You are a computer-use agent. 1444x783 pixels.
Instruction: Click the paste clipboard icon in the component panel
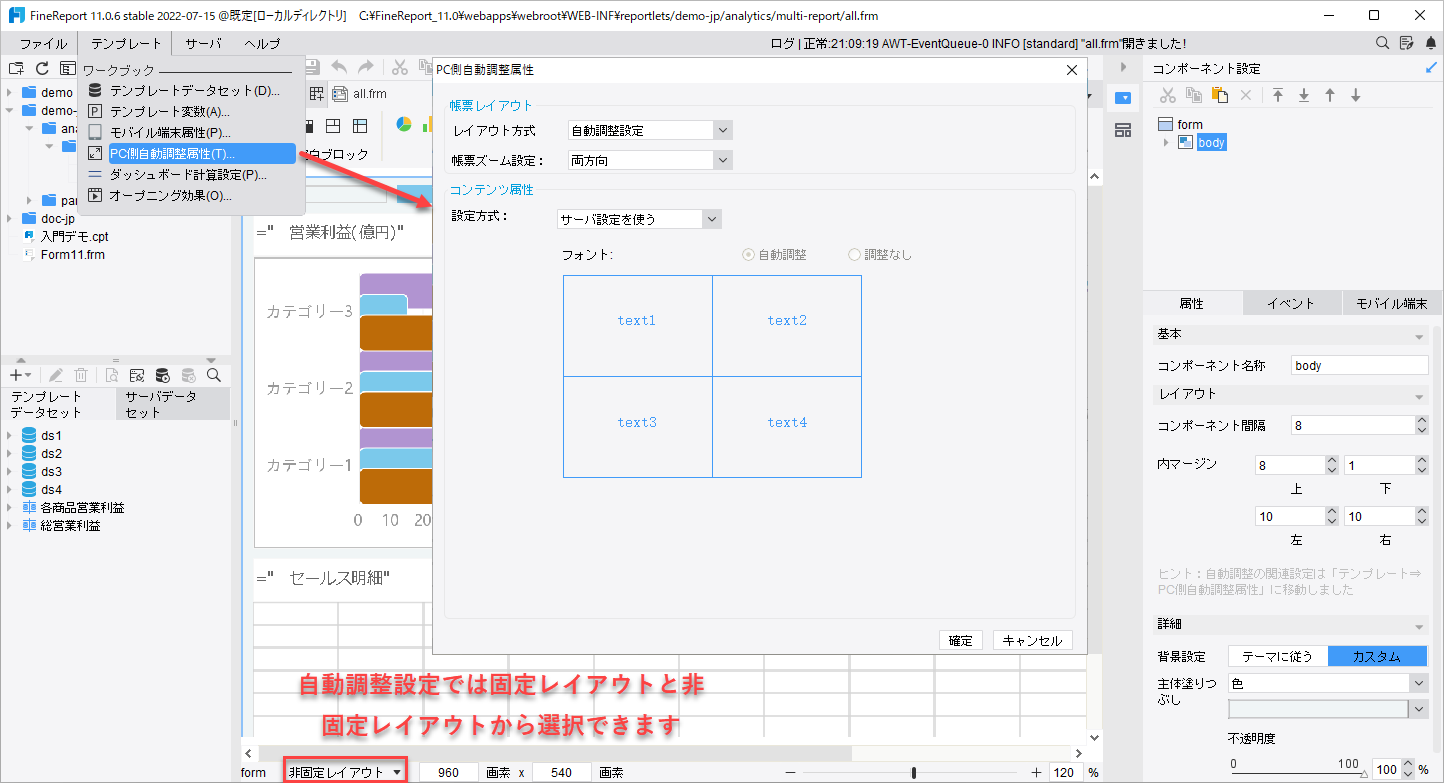pyautogui.click(x=1220, y=95)
